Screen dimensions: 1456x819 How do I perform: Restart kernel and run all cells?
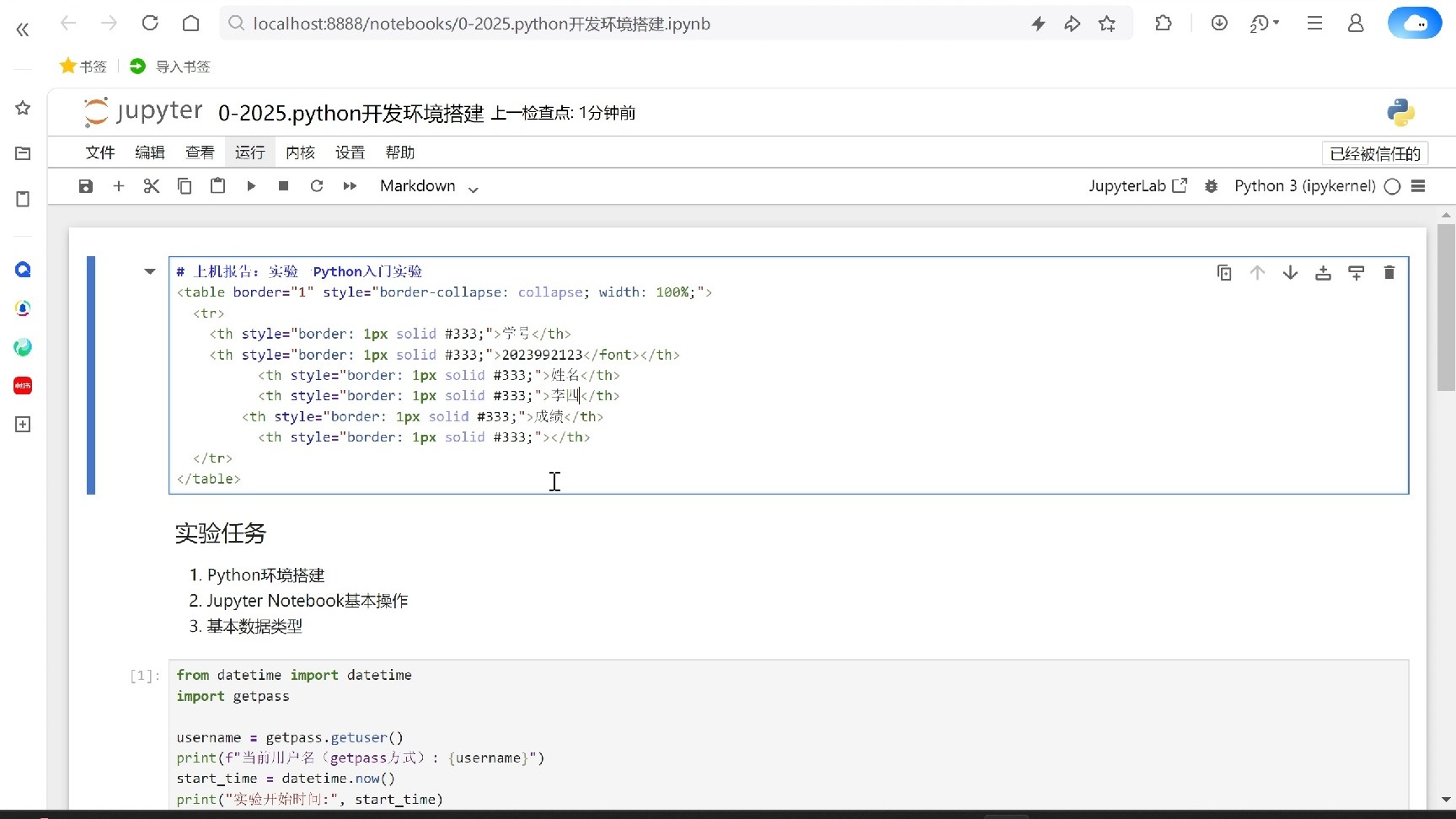pos(351,186)
